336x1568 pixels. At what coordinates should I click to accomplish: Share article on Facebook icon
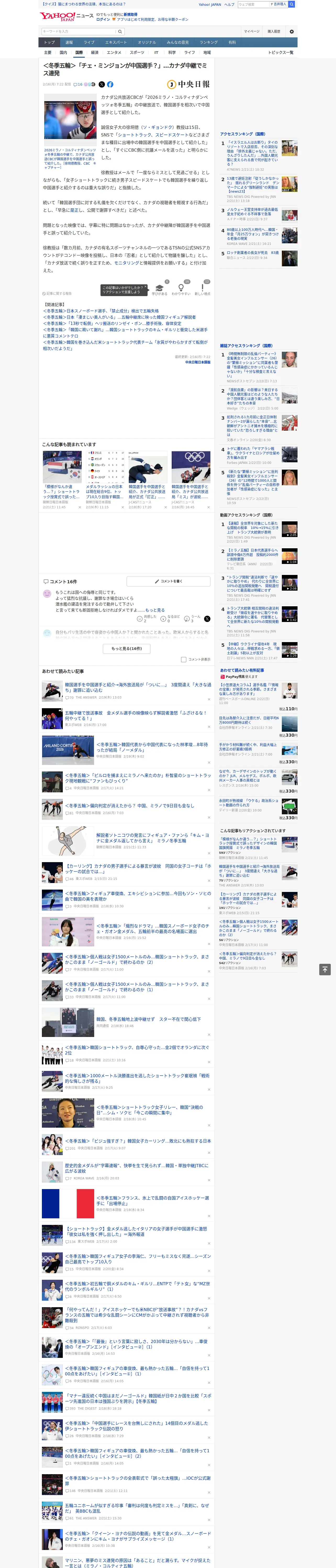[110, 85]
